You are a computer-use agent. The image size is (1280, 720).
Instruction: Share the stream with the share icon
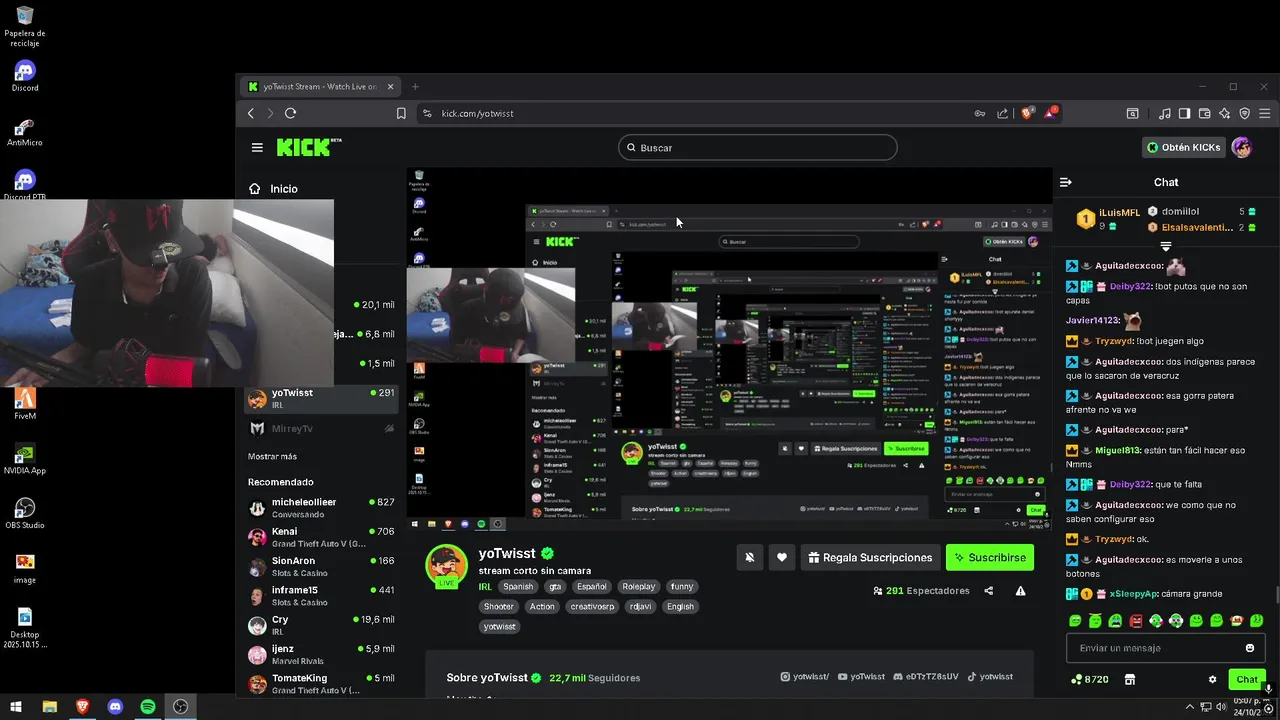[x=988, y=591]
